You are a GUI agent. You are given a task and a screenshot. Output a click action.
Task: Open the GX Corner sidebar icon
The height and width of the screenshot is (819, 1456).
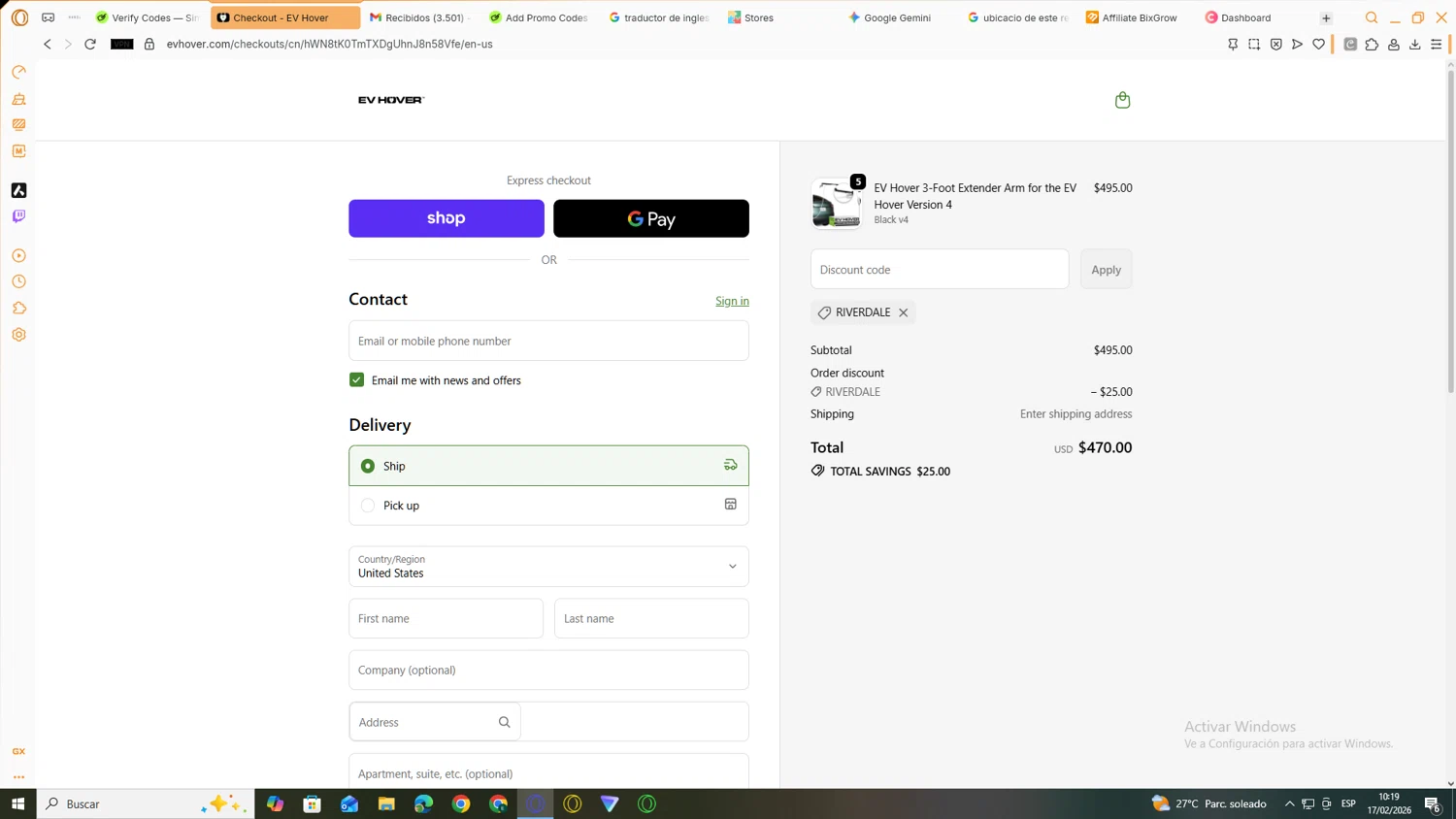pyautogui.click(x=18, y=751)
